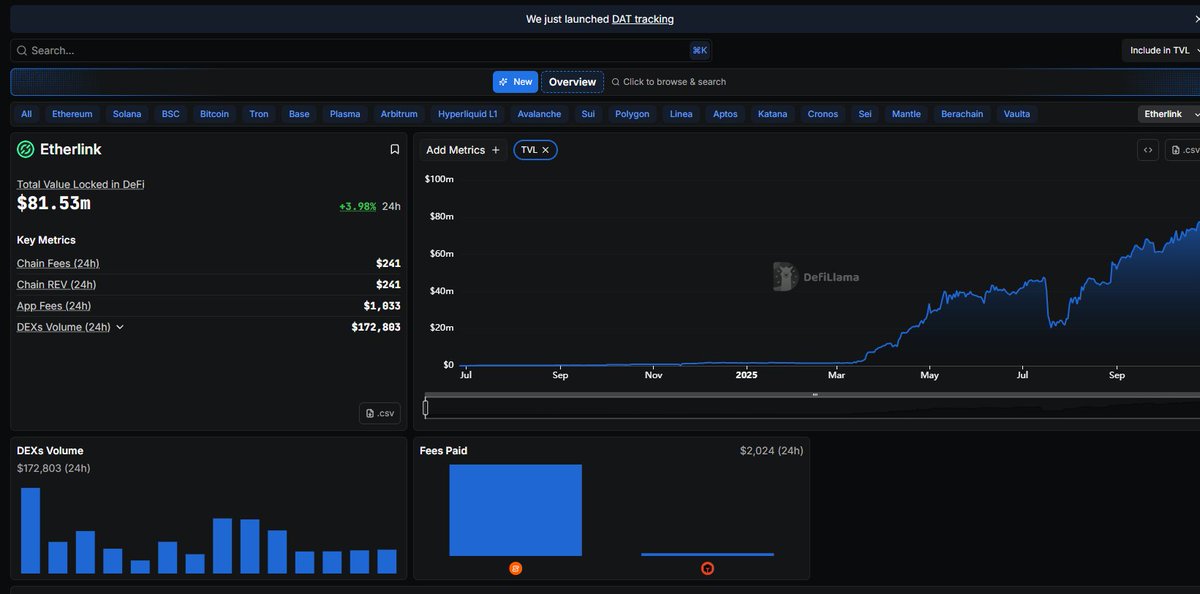This screenshot has height=594, width=1200.
Task: Pick the Aptos chain filter
Action: pyautogui.click(x=725, y=114)
